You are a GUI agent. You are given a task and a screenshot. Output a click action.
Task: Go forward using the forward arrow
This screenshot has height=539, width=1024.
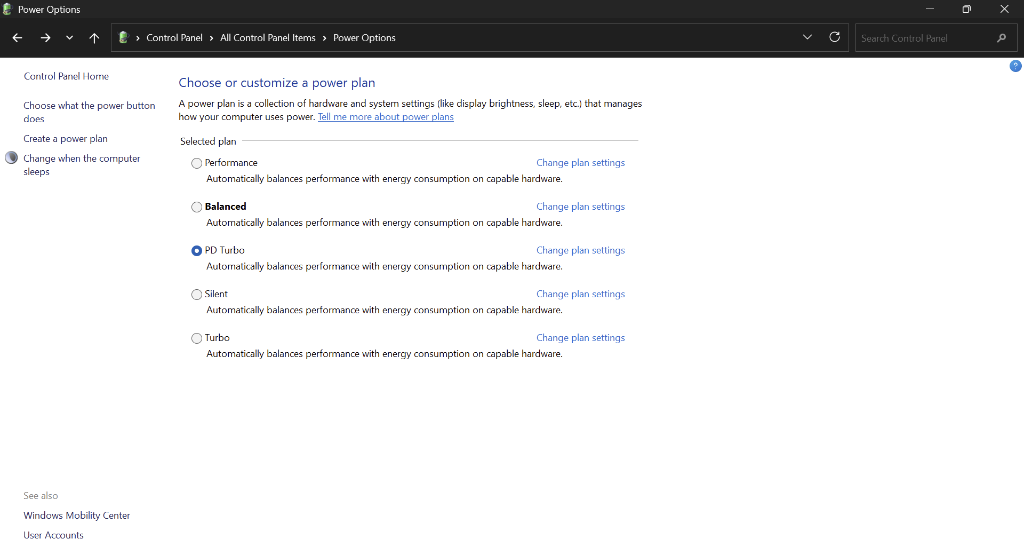tap(45, 38)
